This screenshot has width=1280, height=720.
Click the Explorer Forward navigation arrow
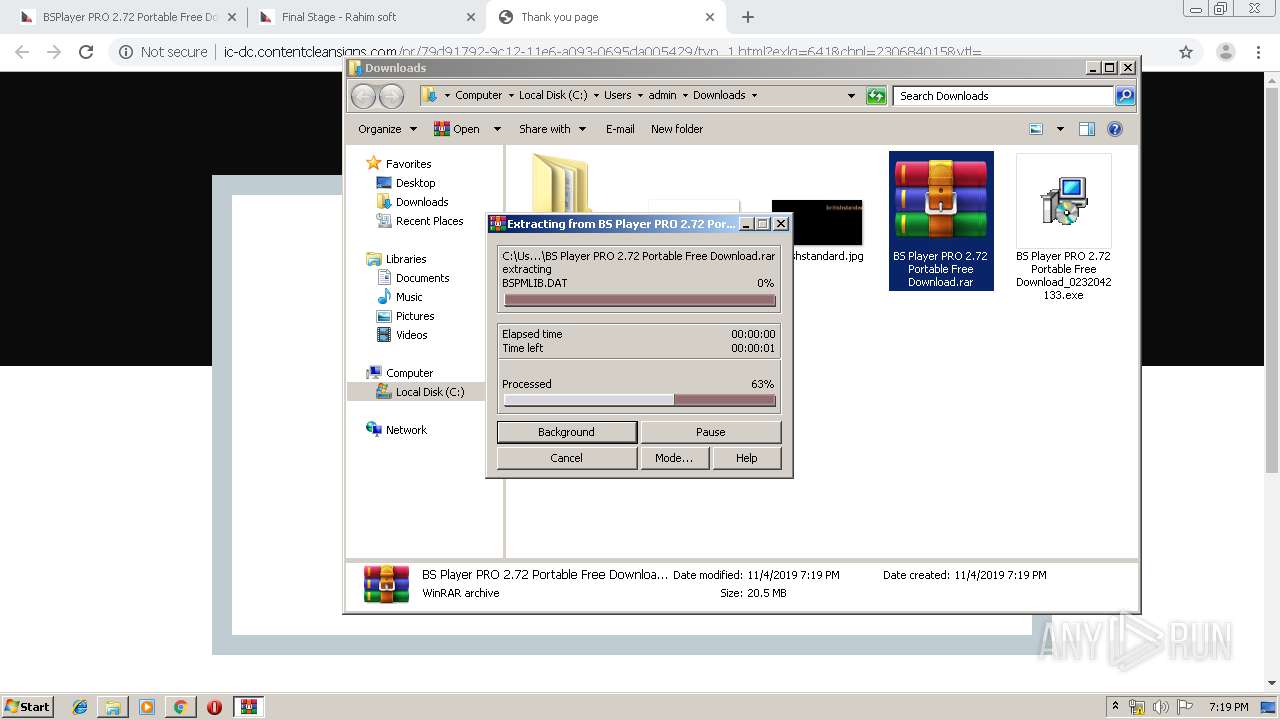point(391,96)
